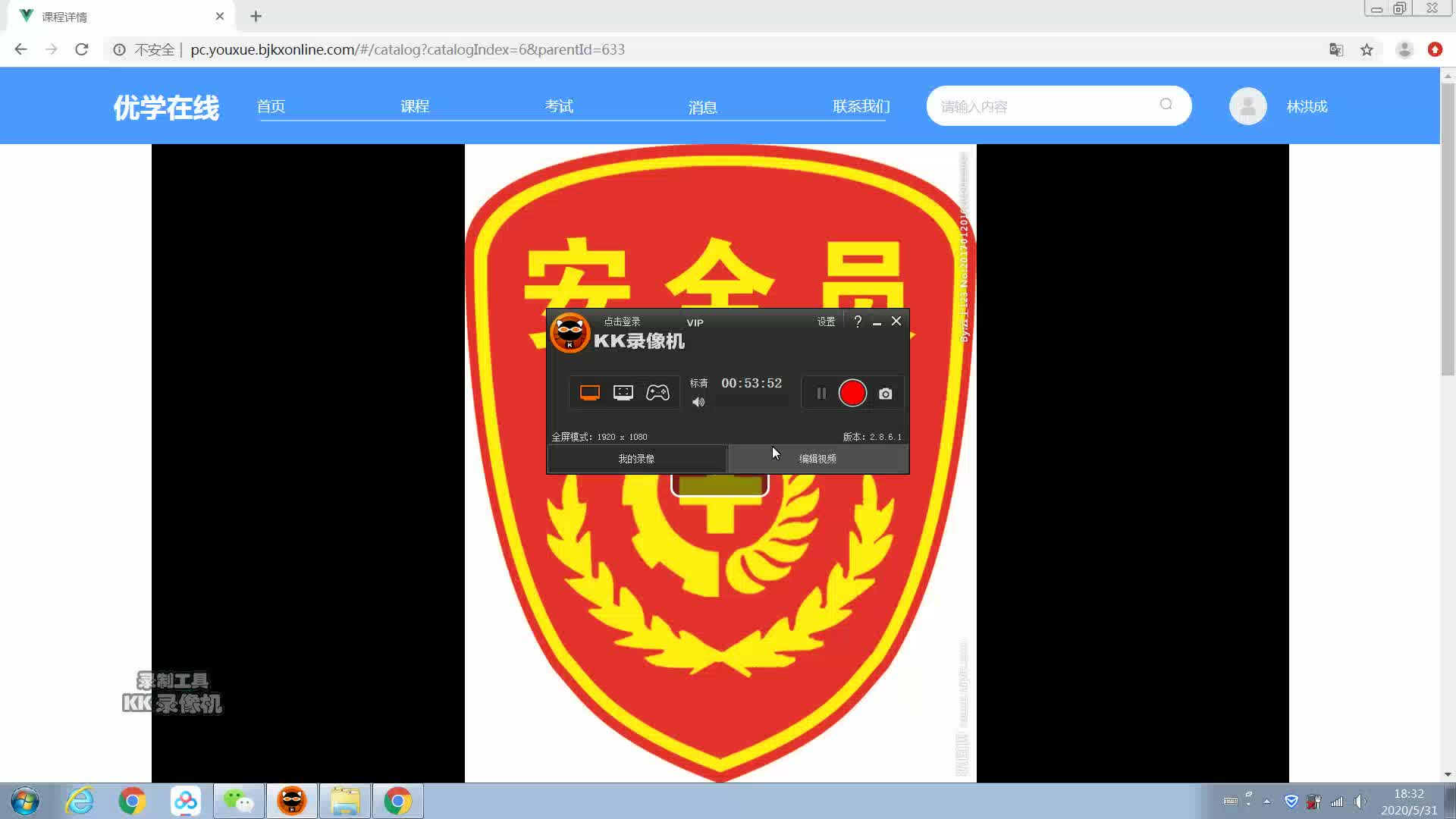Click the KK录像机 raccoon logo

(x=570, y=333)
